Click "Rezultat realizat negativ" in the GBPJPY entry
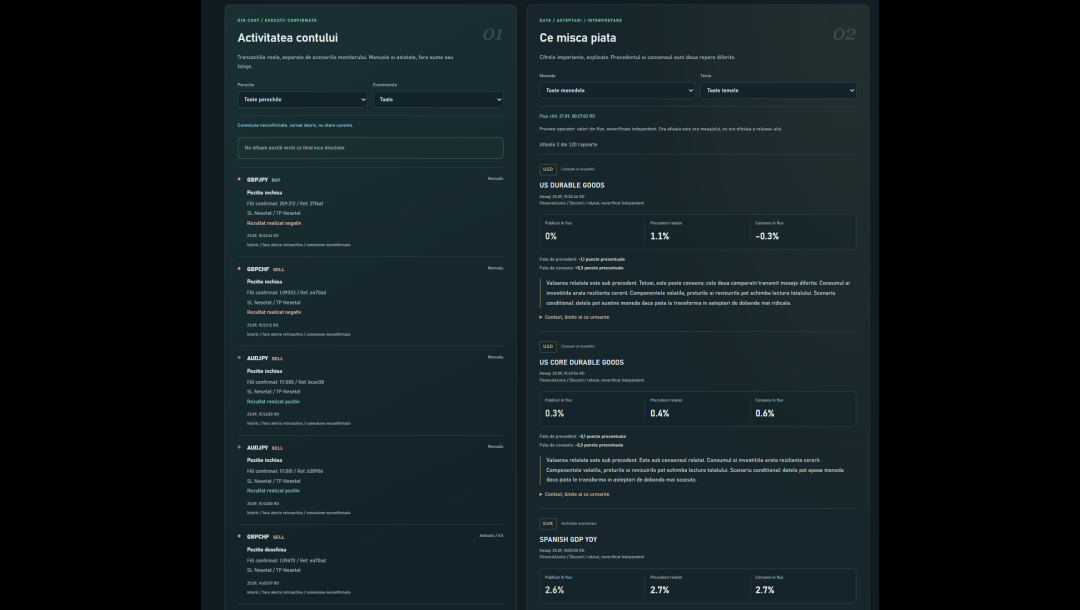The height and width of the screenshot is (610, 1080). 274,223
